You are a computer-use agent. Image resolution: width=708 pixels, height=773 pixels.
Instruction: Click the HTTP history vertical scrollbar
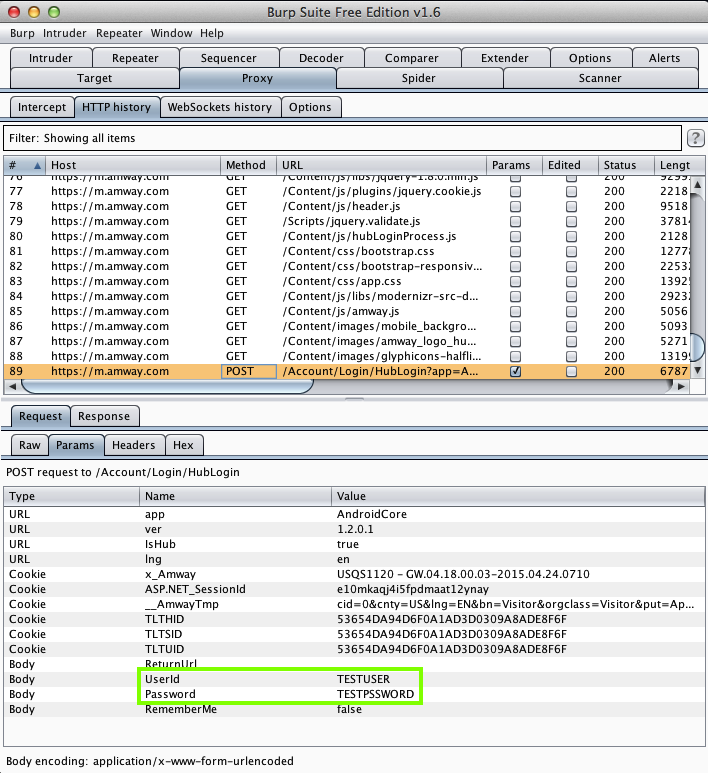tap(698, 346)
